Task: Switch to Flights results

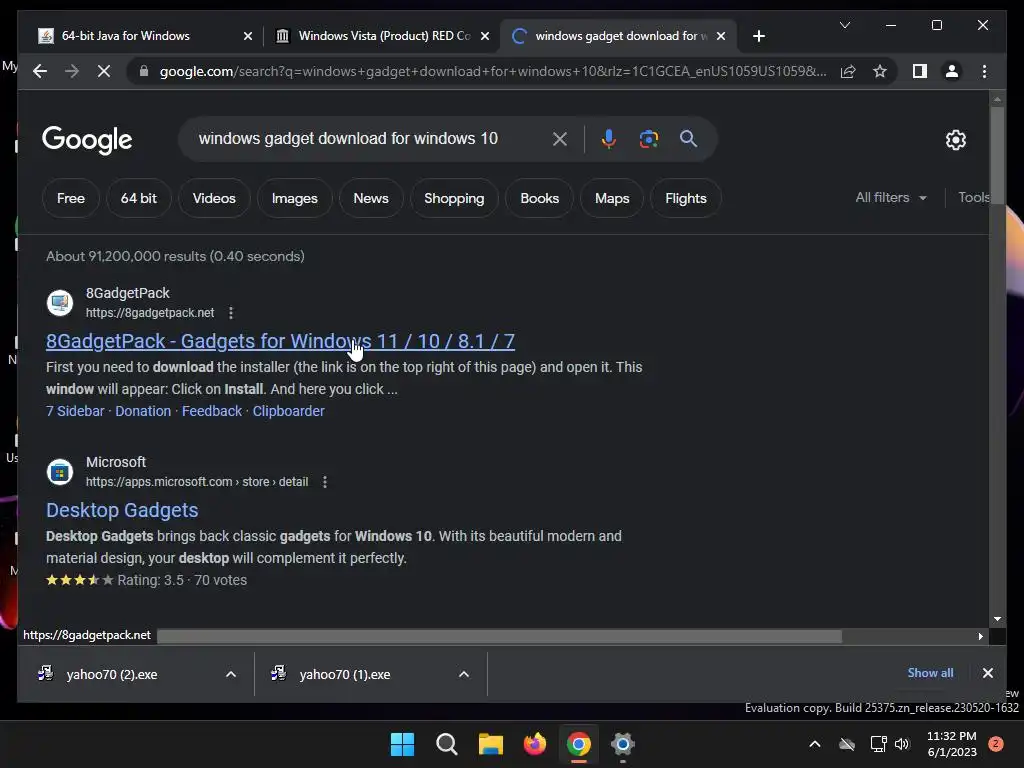Action: point(686,198)
